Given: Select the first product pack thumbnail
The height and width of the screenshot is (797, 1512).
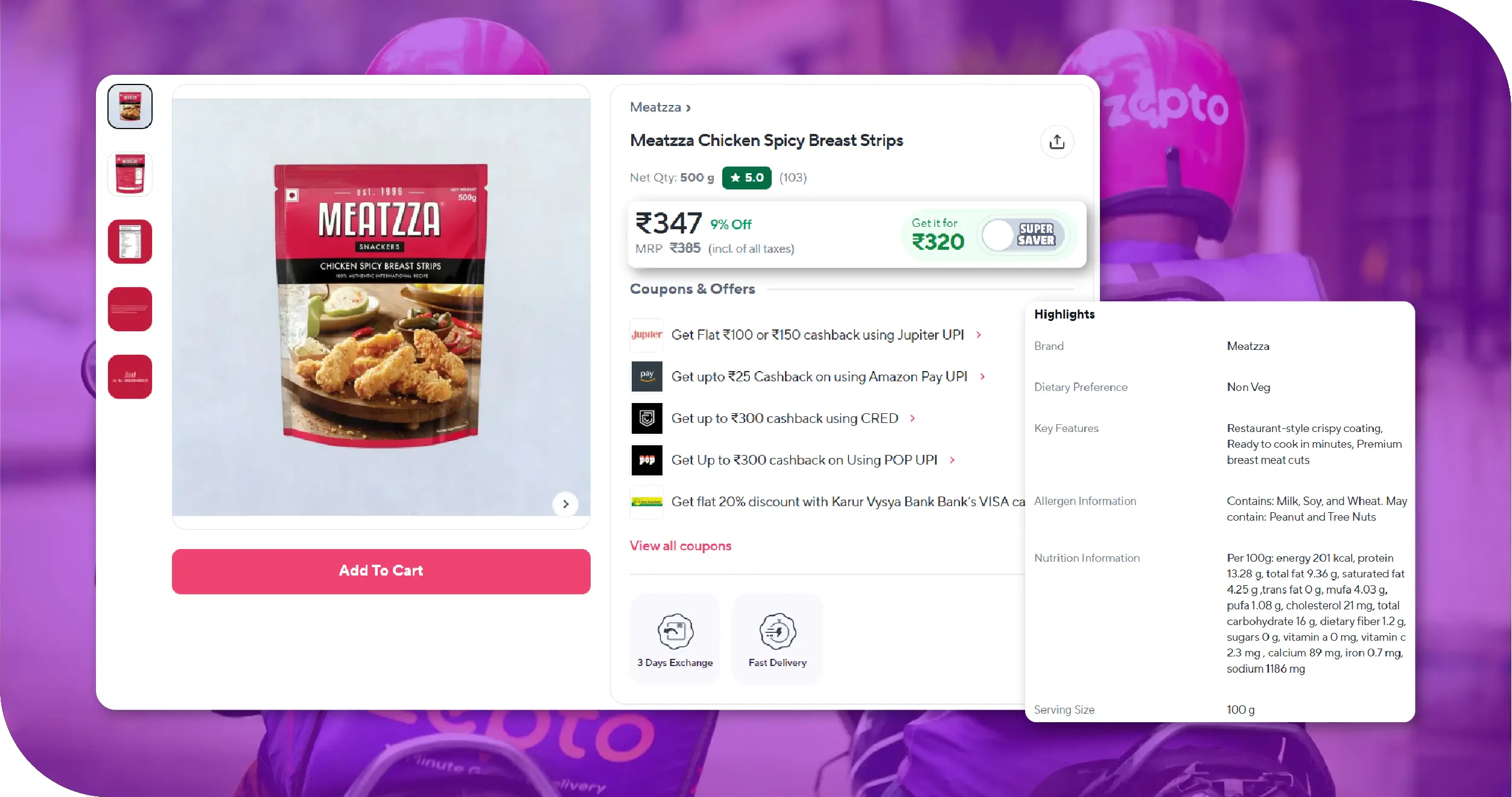Looking at the screenshot, I should click(130, 106).
